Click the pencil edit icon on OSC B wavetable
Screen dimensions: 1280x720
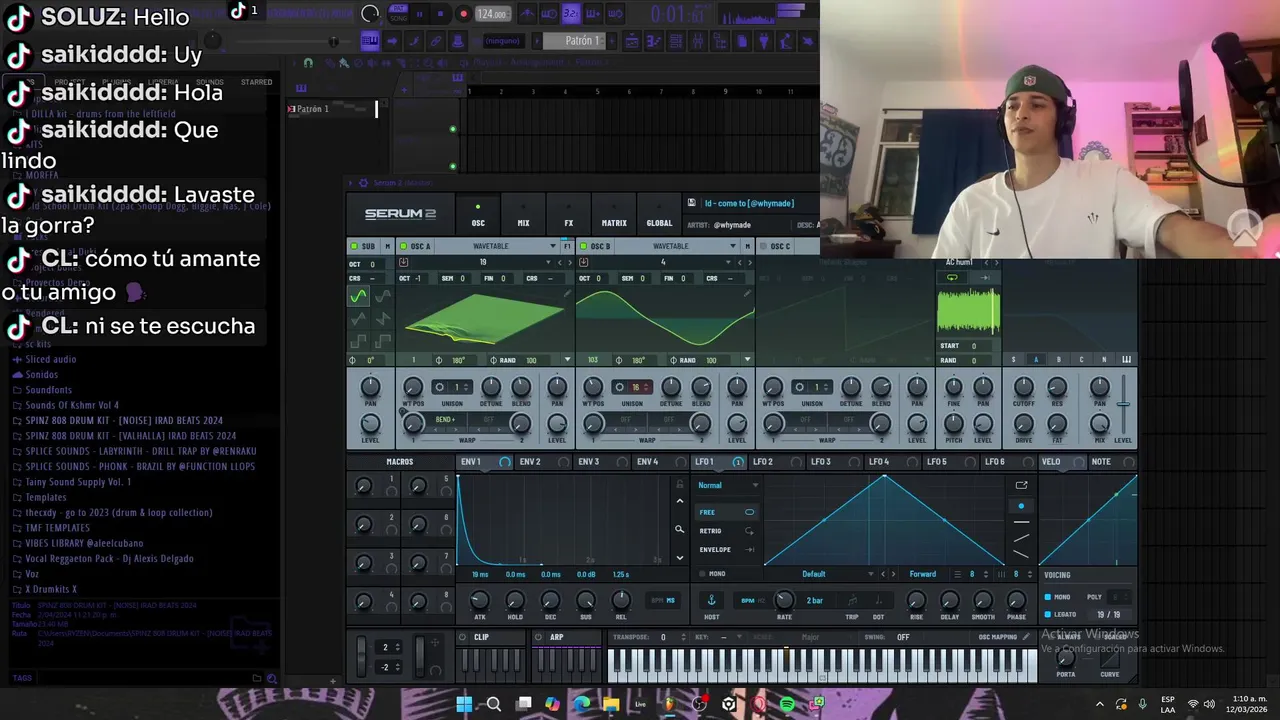[747, 294]
